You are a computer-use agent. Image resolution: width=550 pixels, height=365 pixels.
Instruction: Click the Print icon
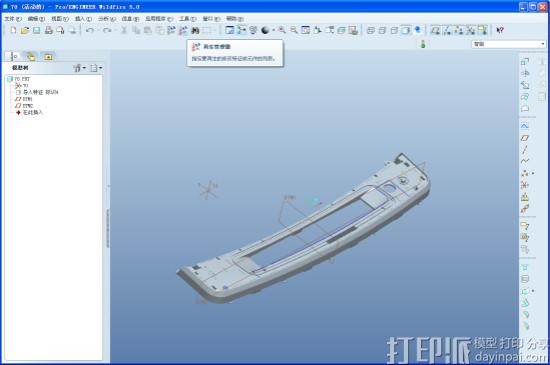(x=49, y=31)
